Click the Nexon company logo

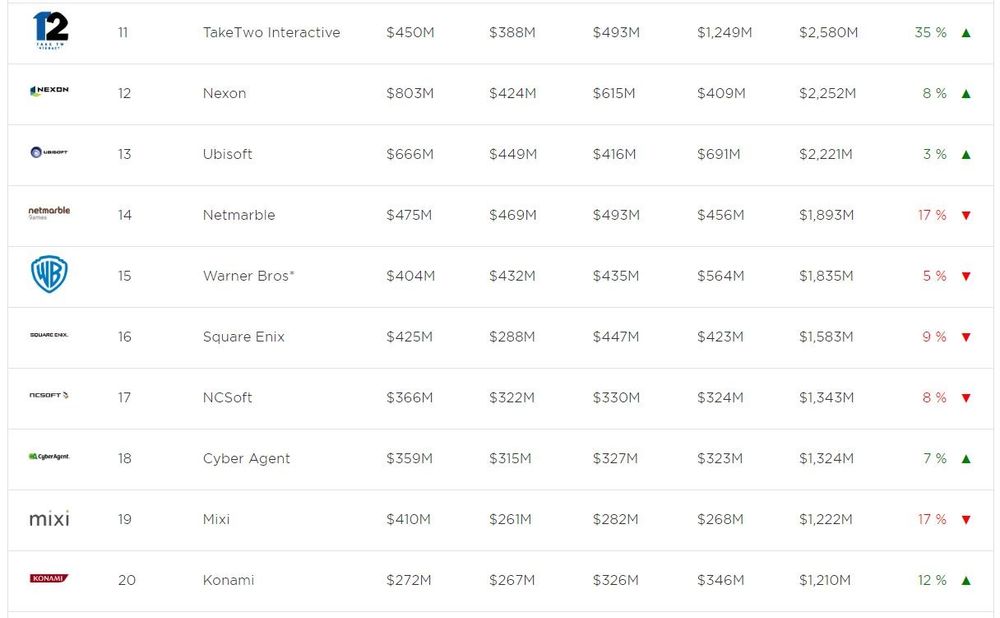[x=49, y=91]
